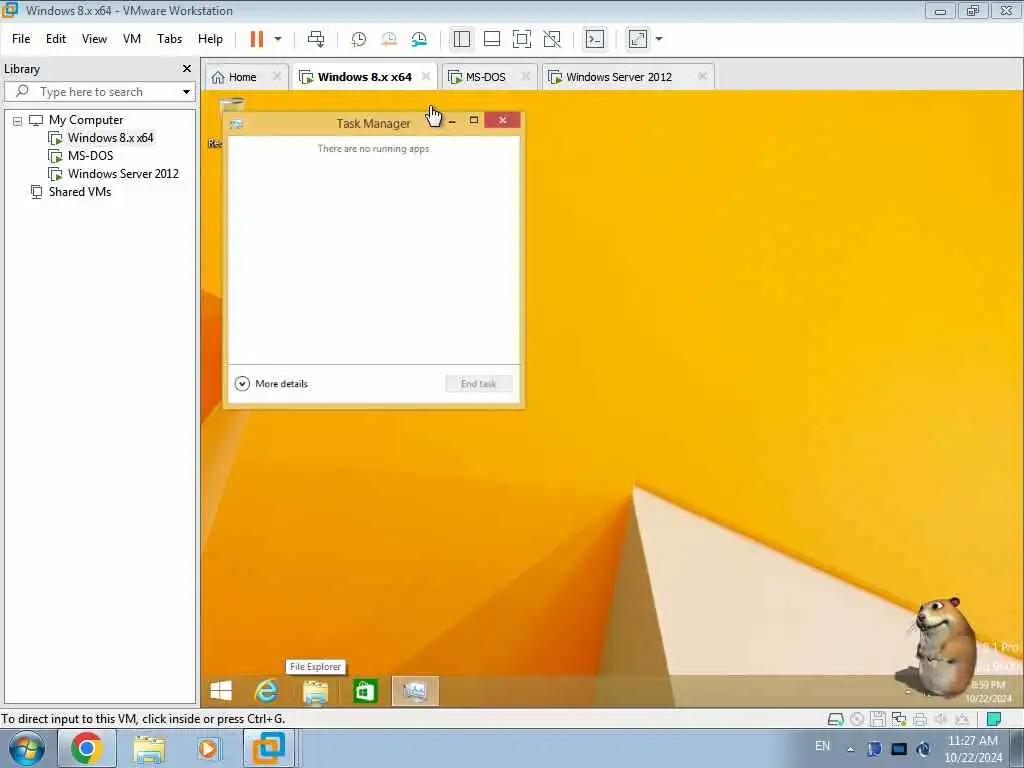The height and width of the screenshot is (768, 1024).
Task: Maximize the Task Manager window
Action: tap(474, 120)
